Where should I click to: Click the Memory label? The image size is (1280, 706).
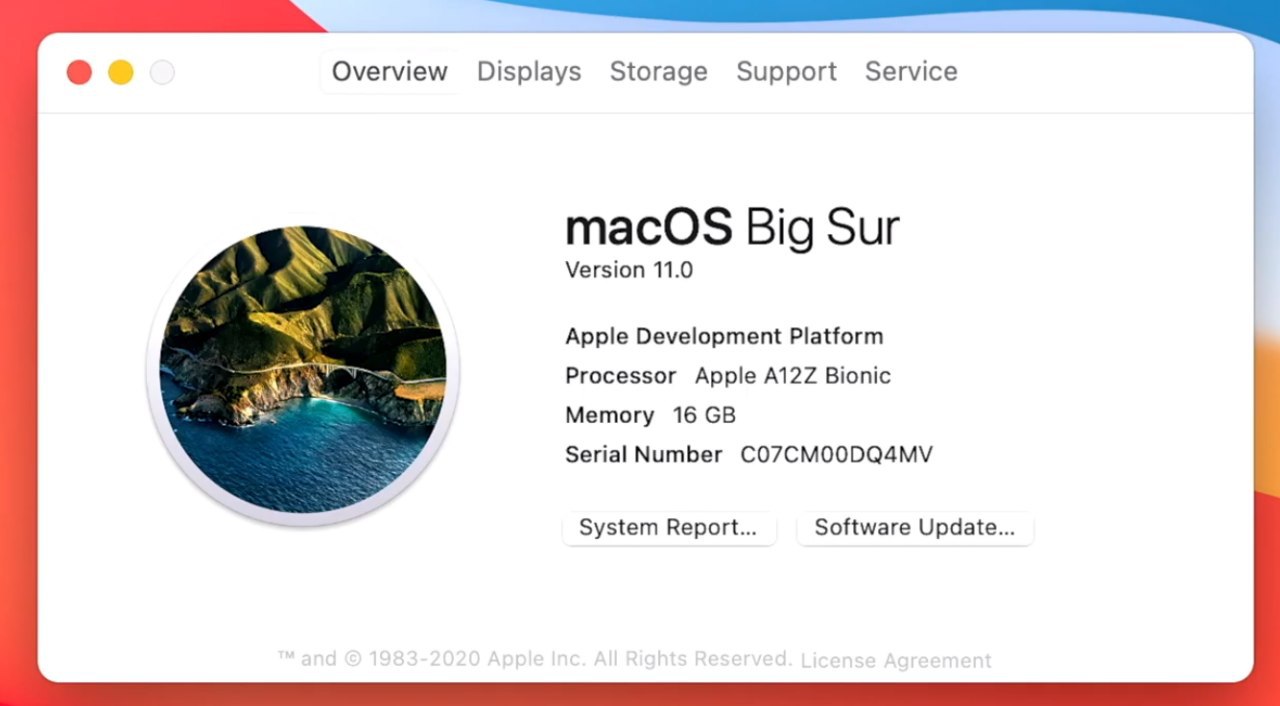point(609,415)
